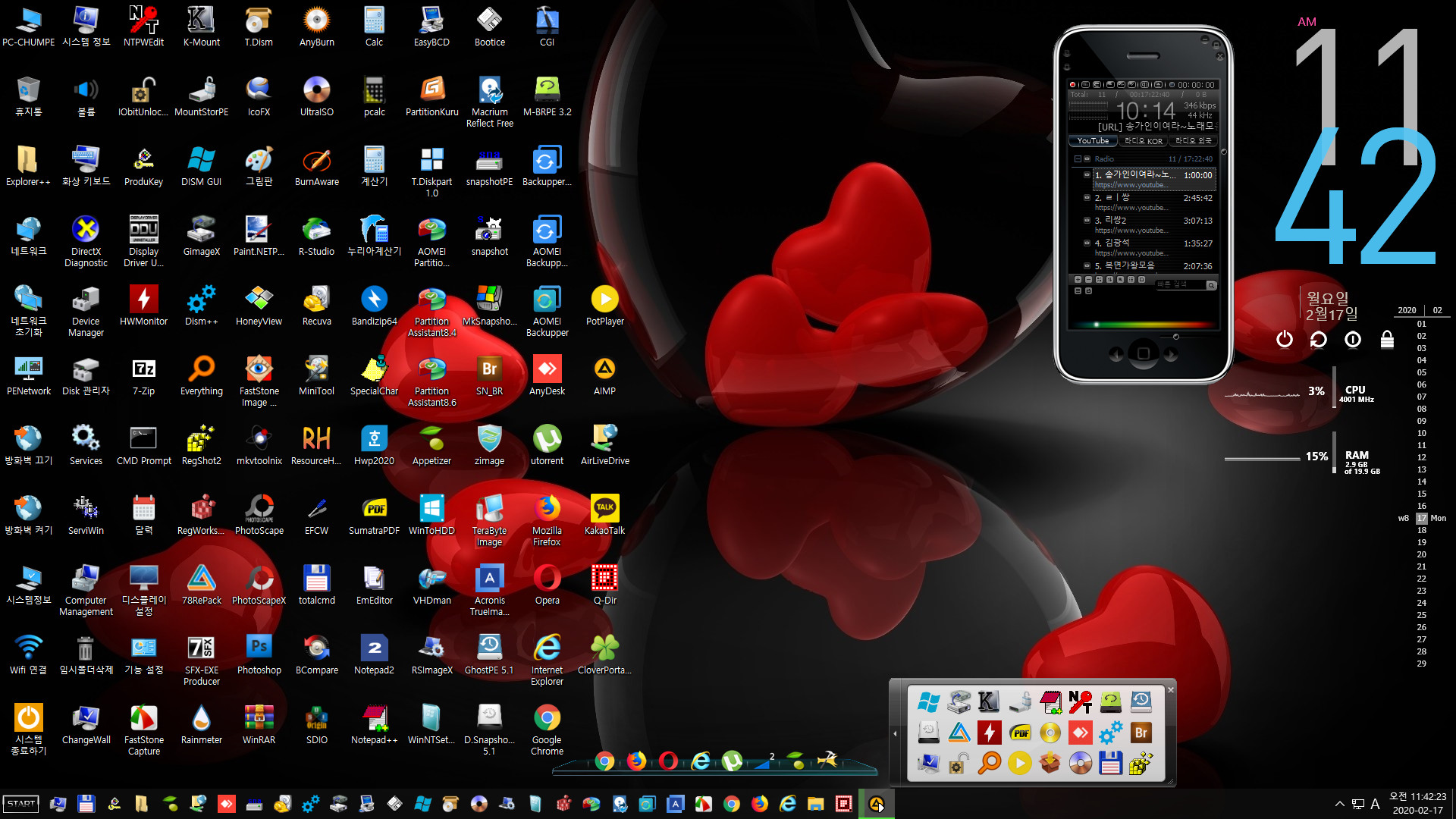This screenshot has width=1456, height=819.
Task: Click add-to-playlist plus button in player
Action: pos(1078,280)
